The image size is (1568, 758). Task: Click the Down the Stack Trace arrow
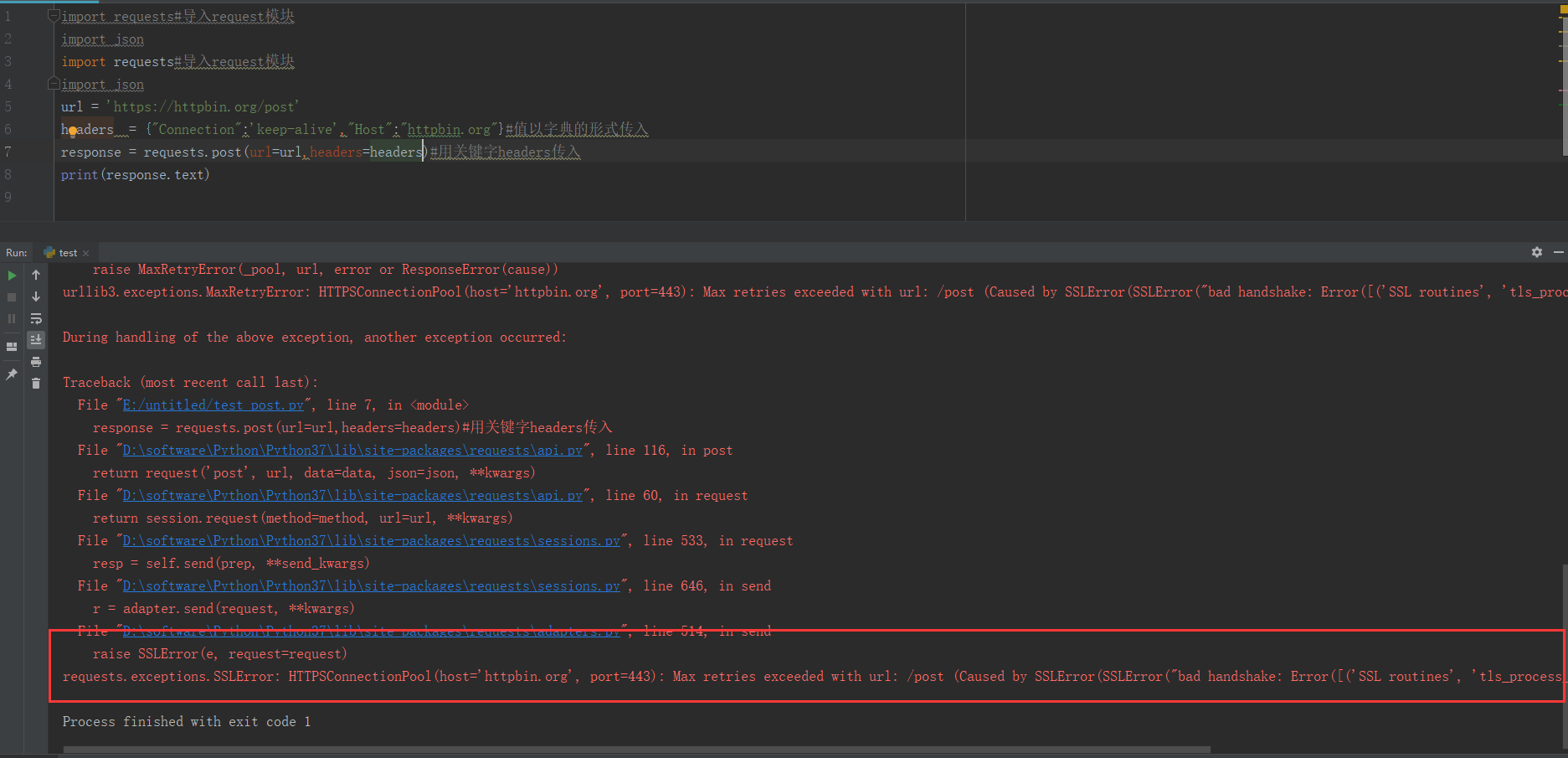[36, 296]
